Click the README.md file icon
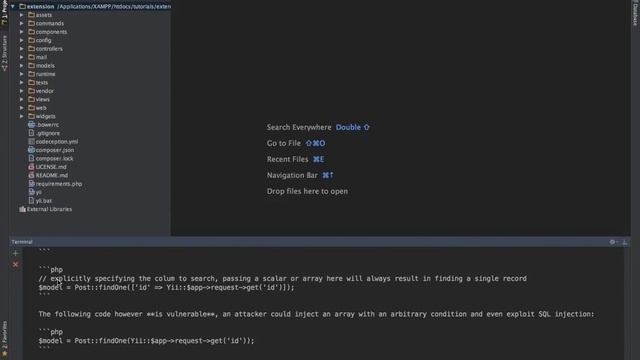The image size is (640, 360). point(31,175)
